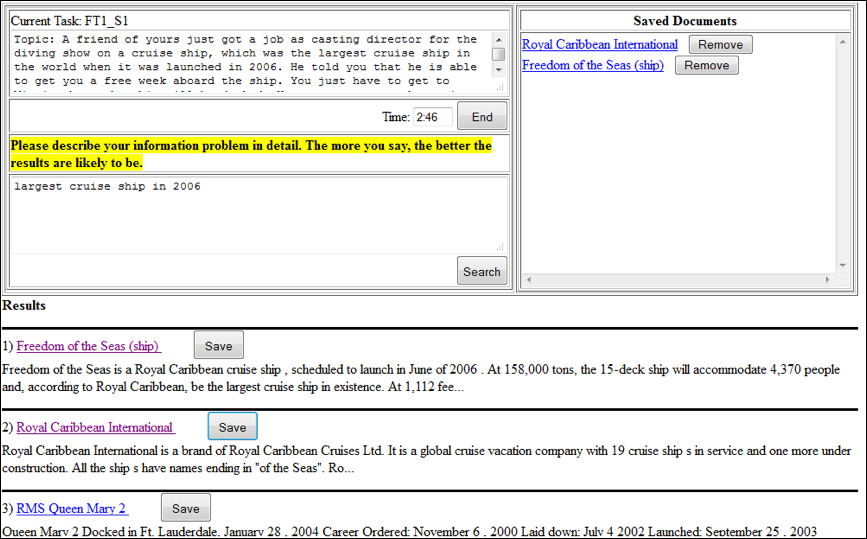Click the Saved Documents heading
This screenshot has width=867, height=539.
tap(685, 21)
